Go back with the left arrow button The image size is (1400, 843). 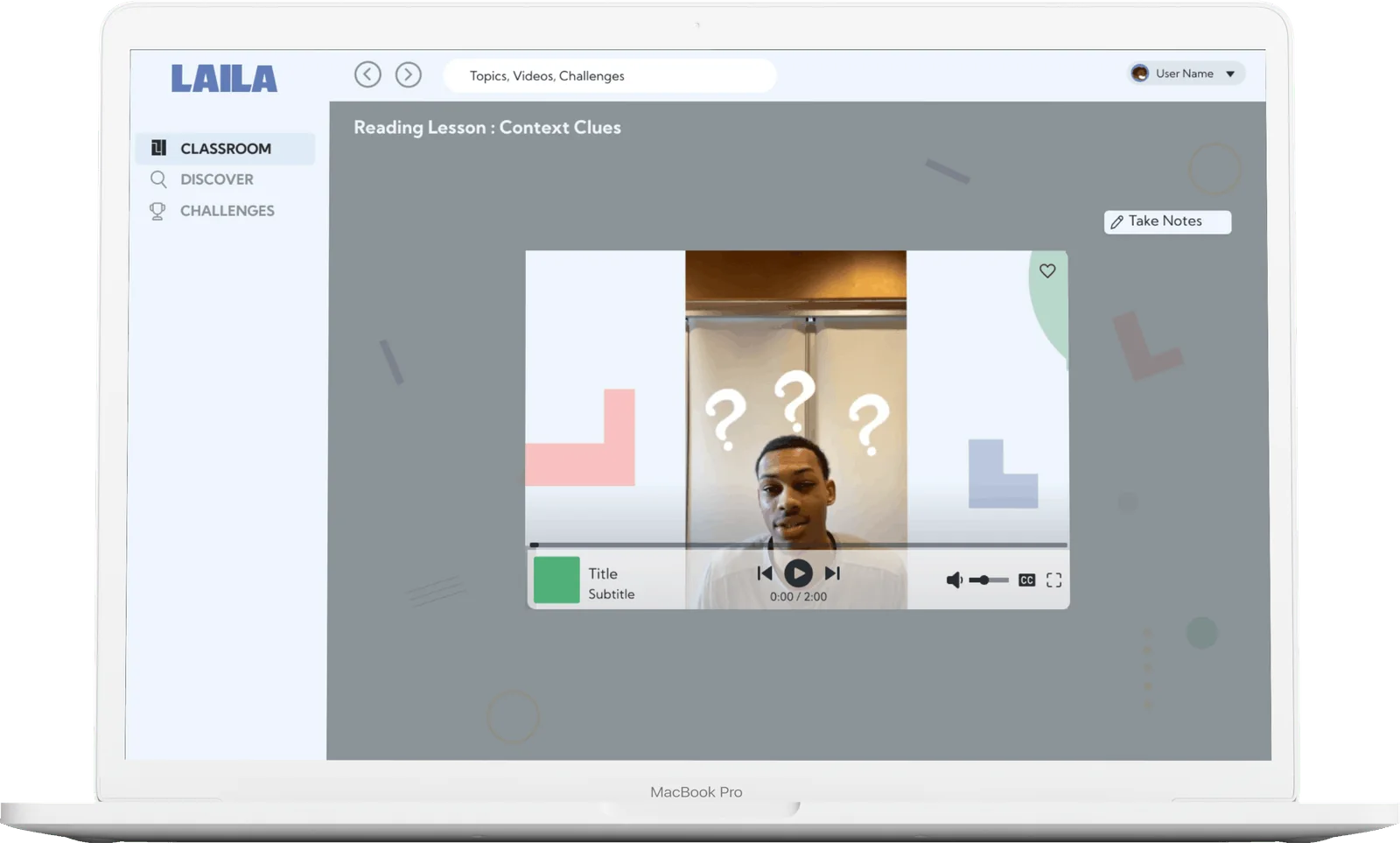(x=367, y=74)
